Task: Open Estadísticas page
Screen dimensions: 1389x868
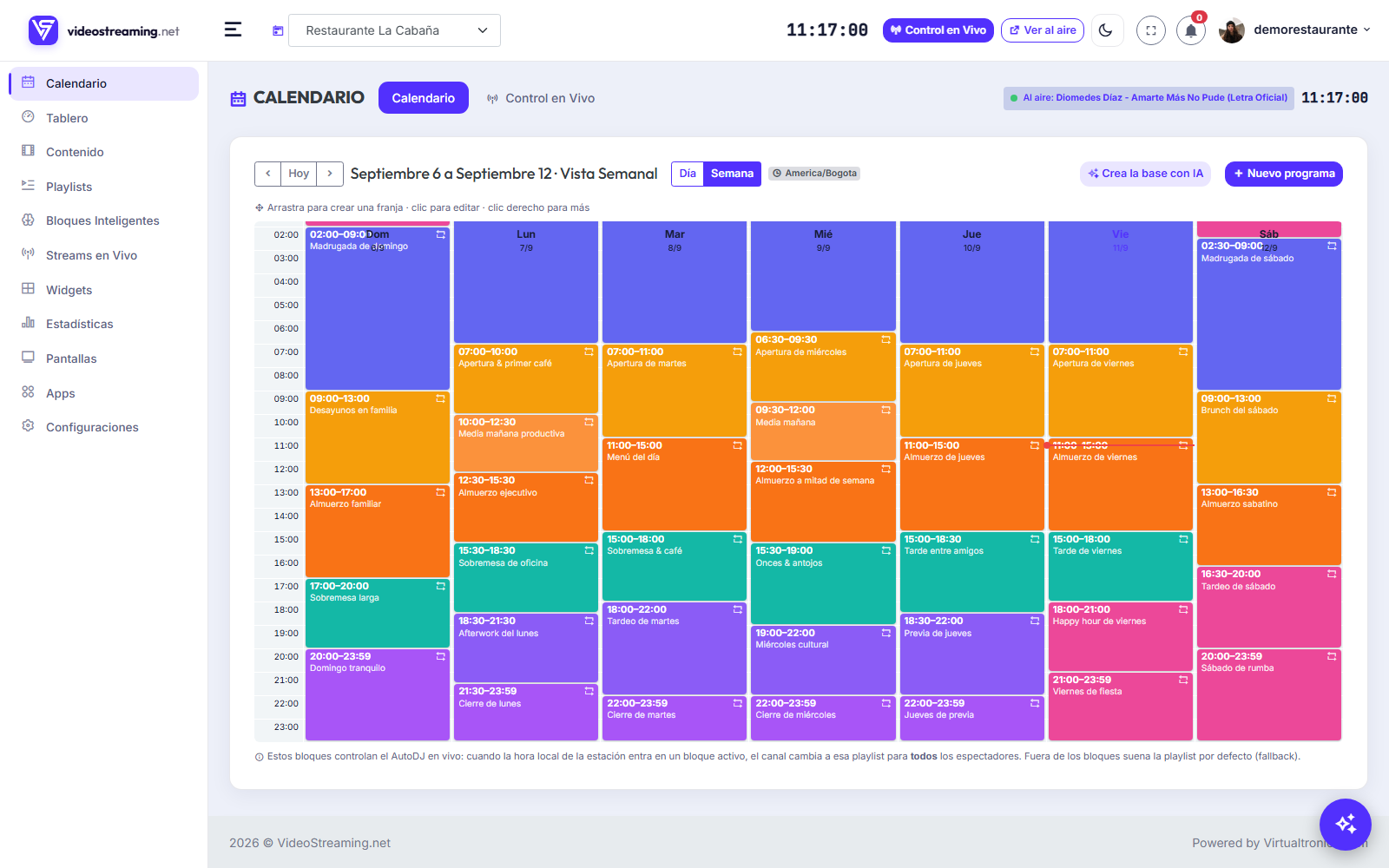Action: [x=103, y=324]
